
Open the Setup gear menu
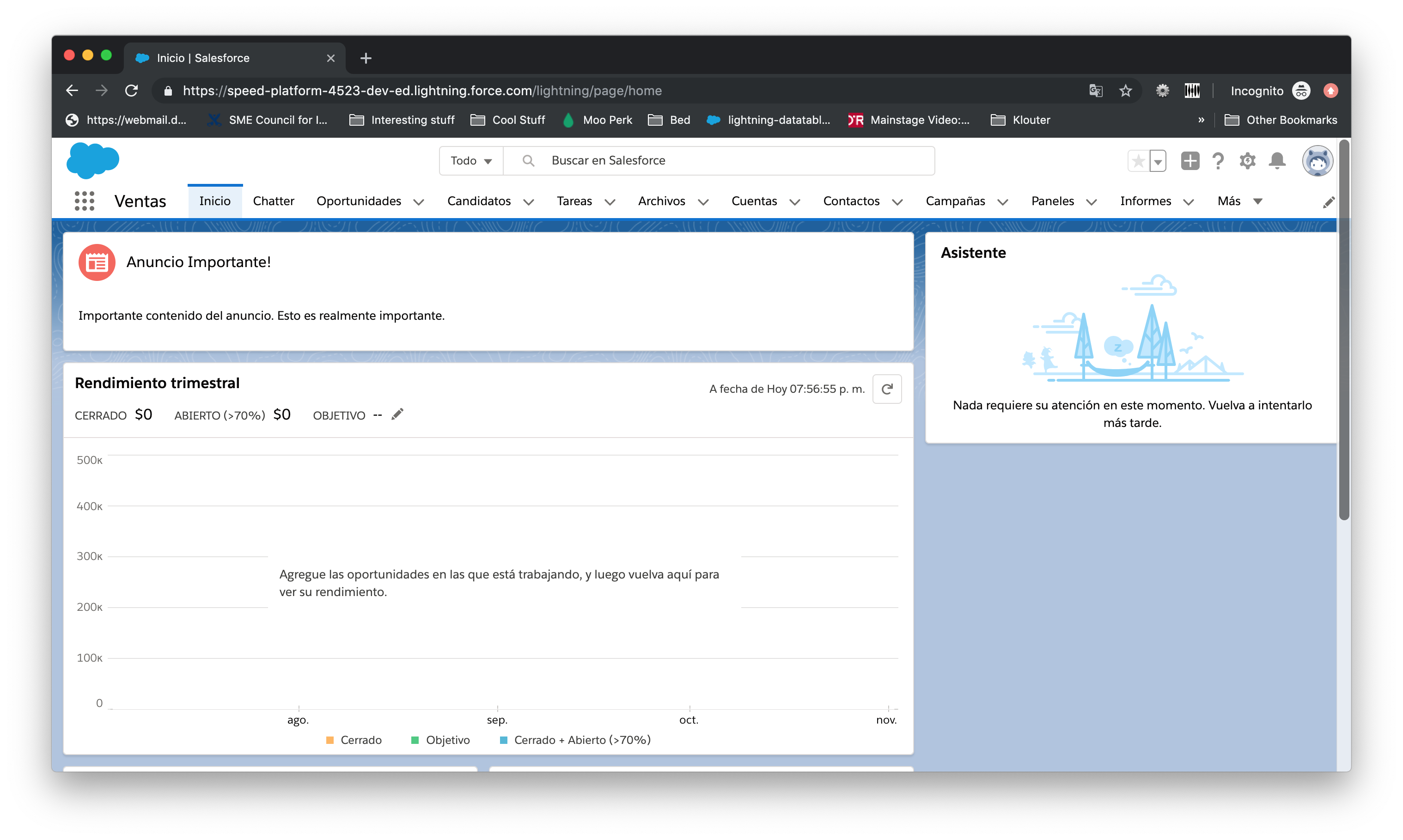[1247, 161]
